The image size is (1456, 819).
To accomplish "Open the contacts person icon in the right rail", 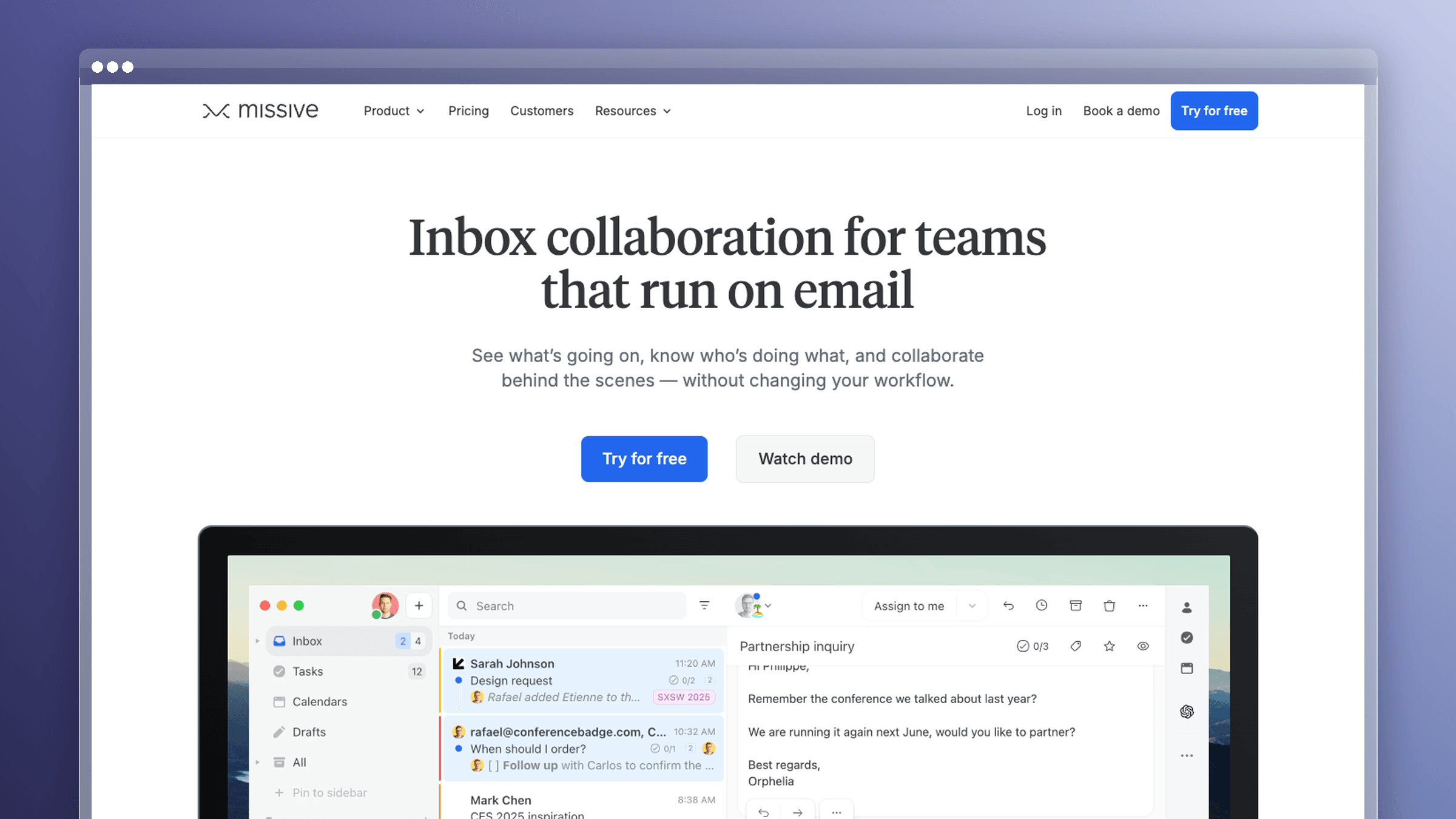I will pos(1187,607).
